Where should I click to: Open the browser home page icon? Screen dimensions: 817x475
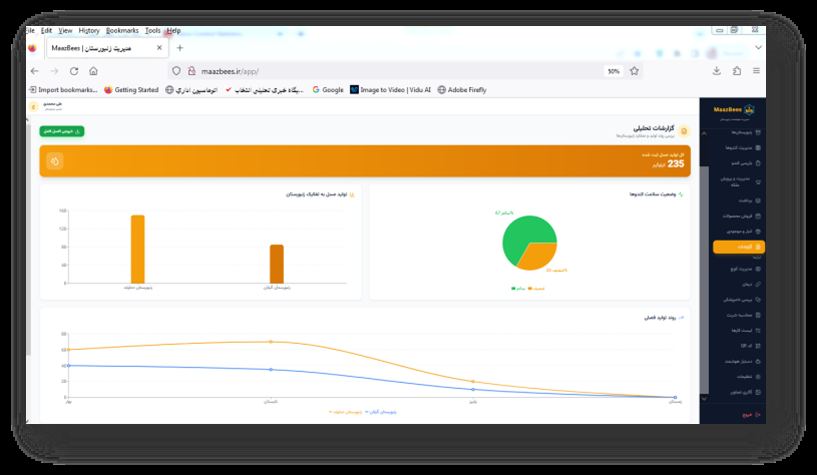(93, 71)
